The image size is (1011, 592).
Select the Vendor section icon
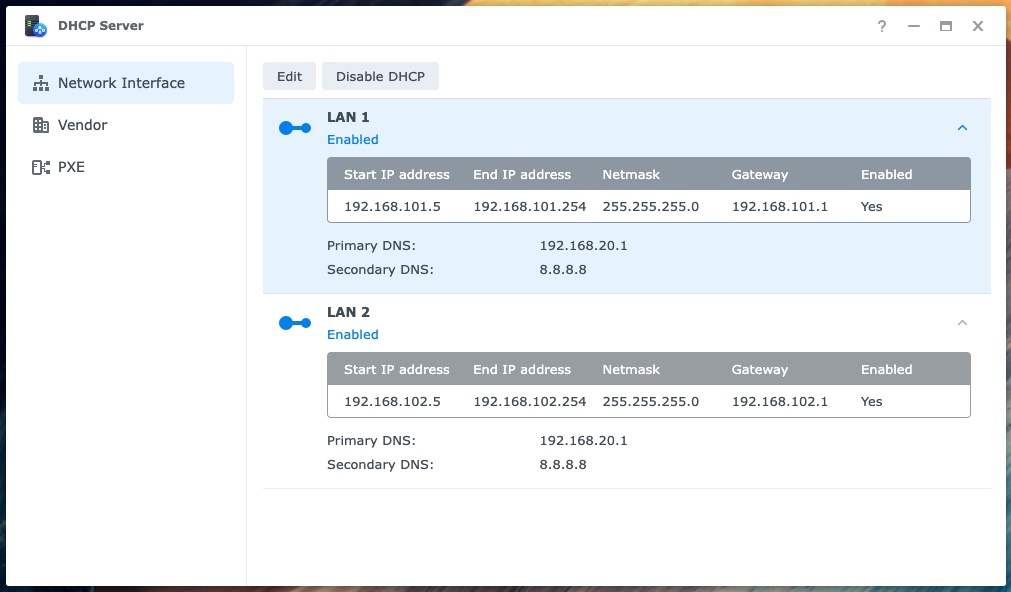click(x=43, y=125)
